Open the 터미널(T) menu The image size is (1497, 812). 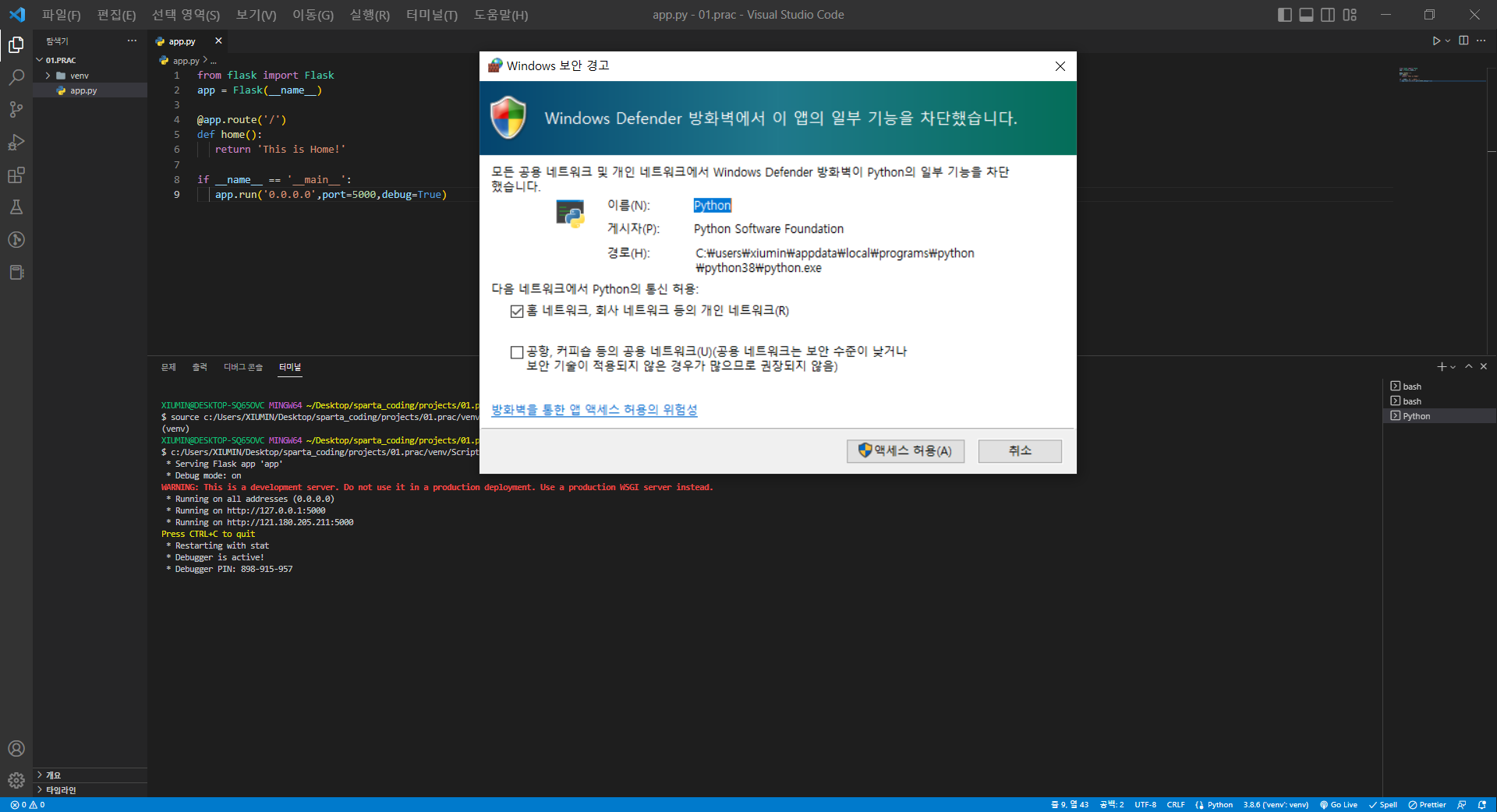[432, 15]
